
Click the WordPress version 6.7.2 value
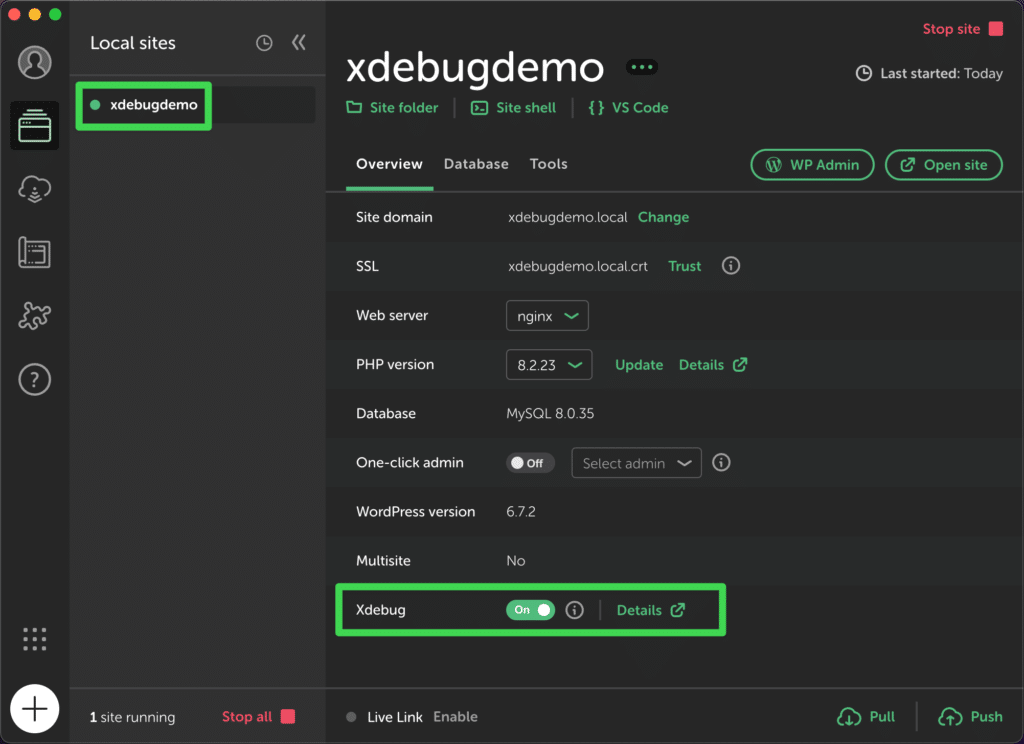point(521,511)
